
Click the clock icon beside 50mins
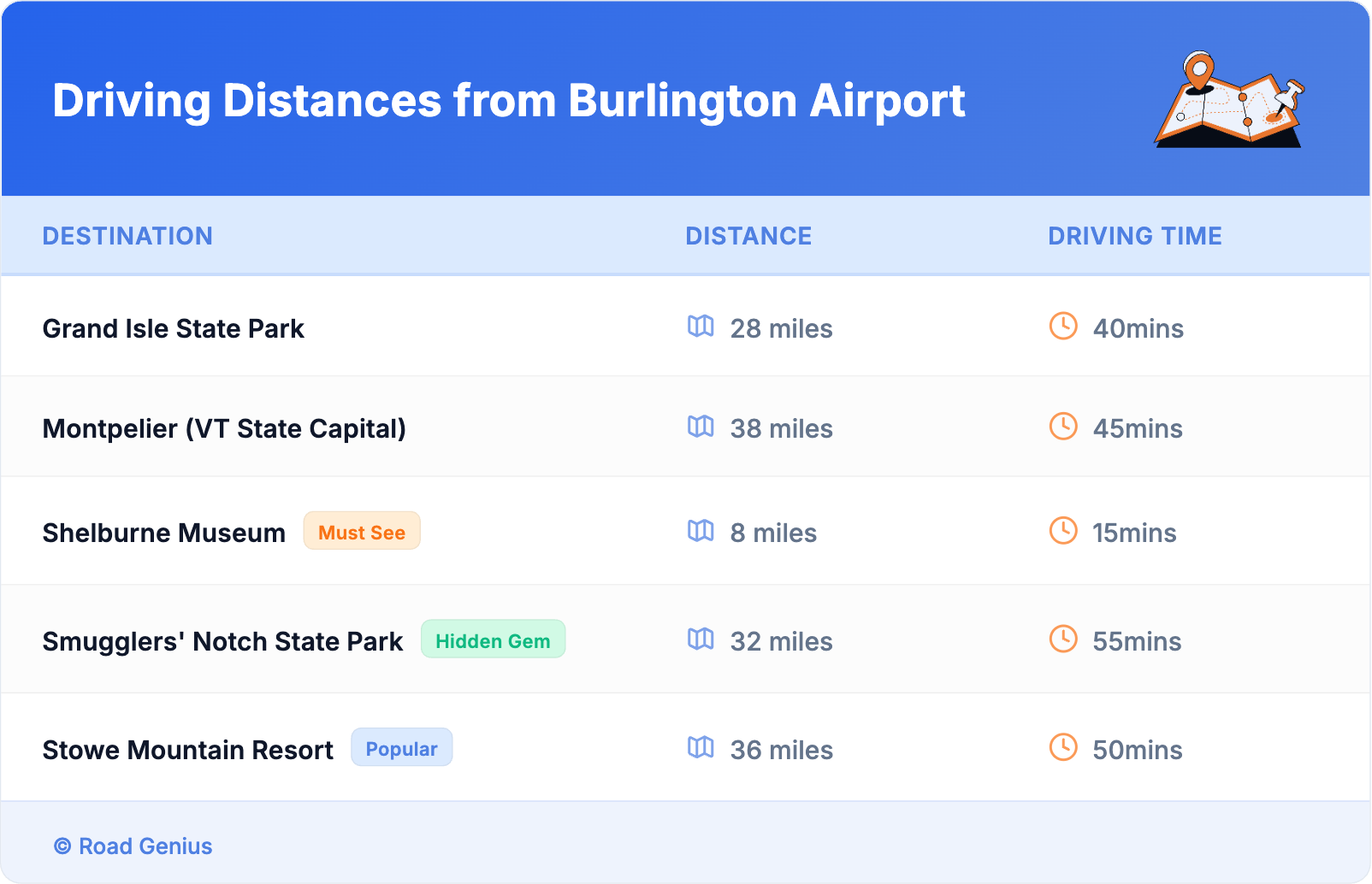coord(1062,749)
